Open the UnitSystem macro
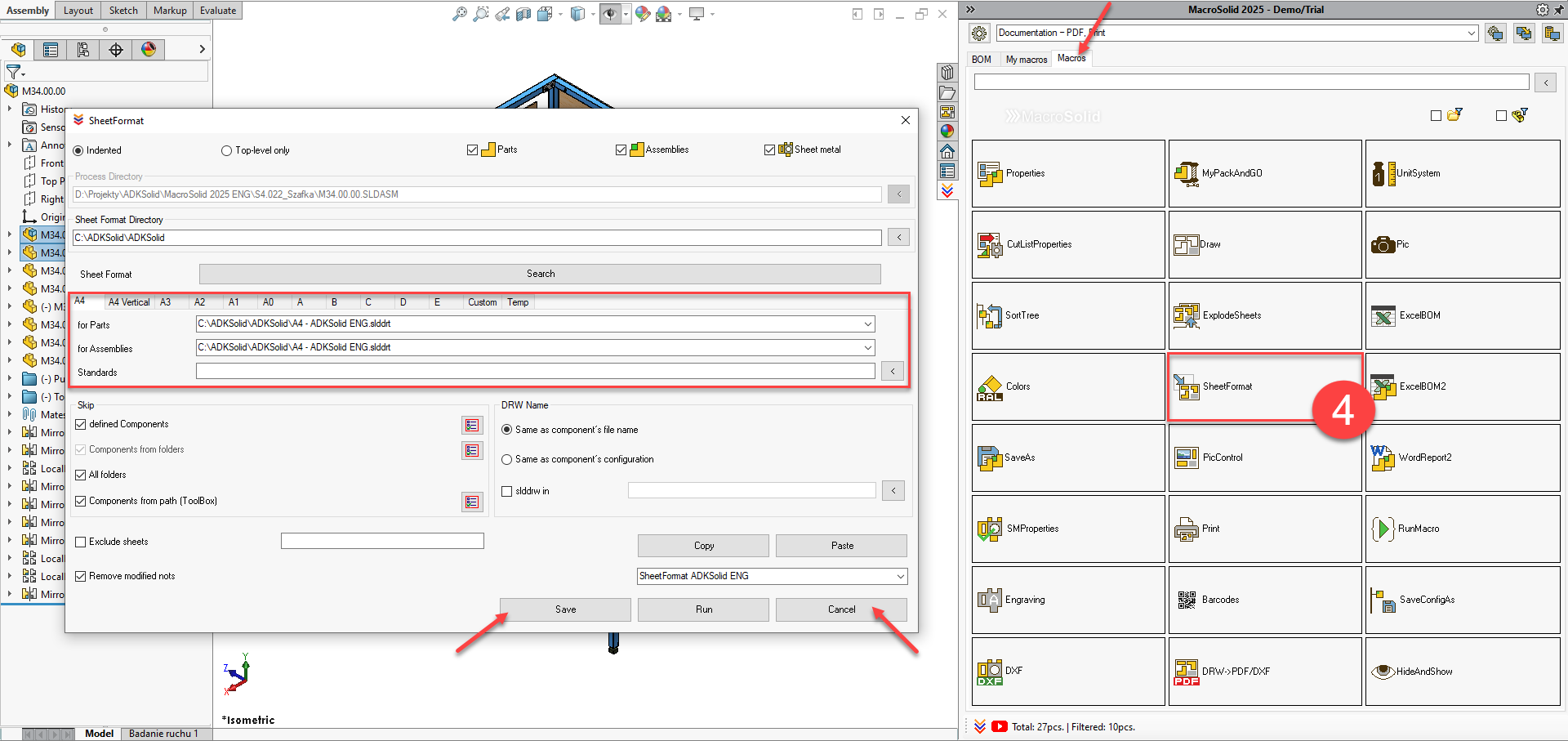1568x741 pixels. [1462, 173]
